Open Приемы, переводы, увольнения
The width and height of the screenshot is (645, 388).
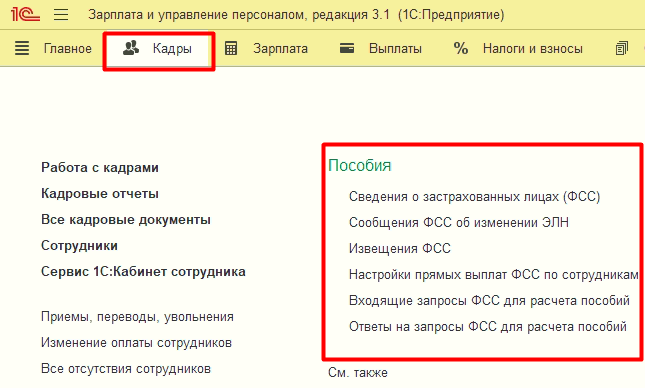(137, 317)
